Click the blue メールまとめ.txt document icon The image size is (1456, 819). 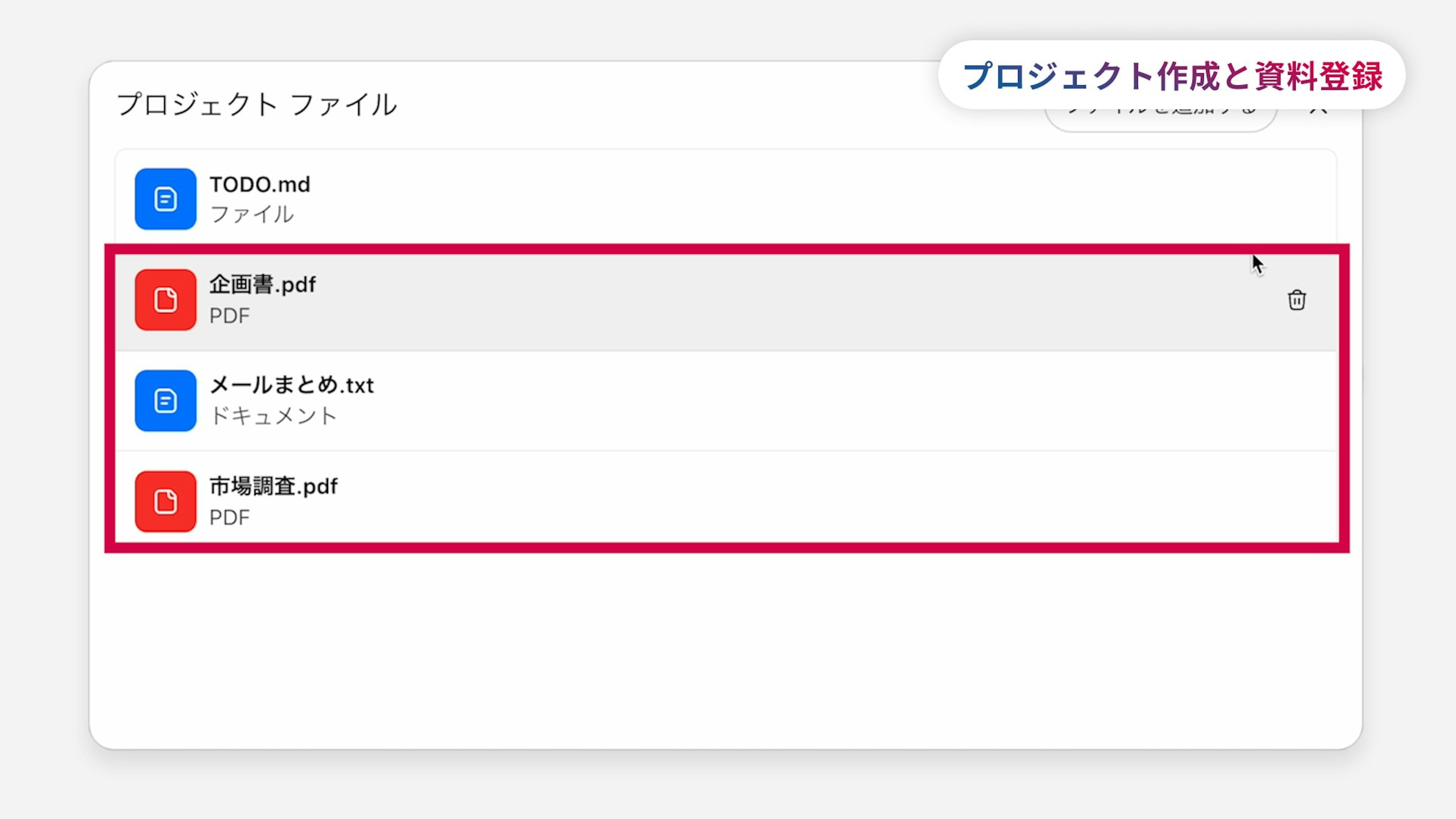[x=166, y=401]
